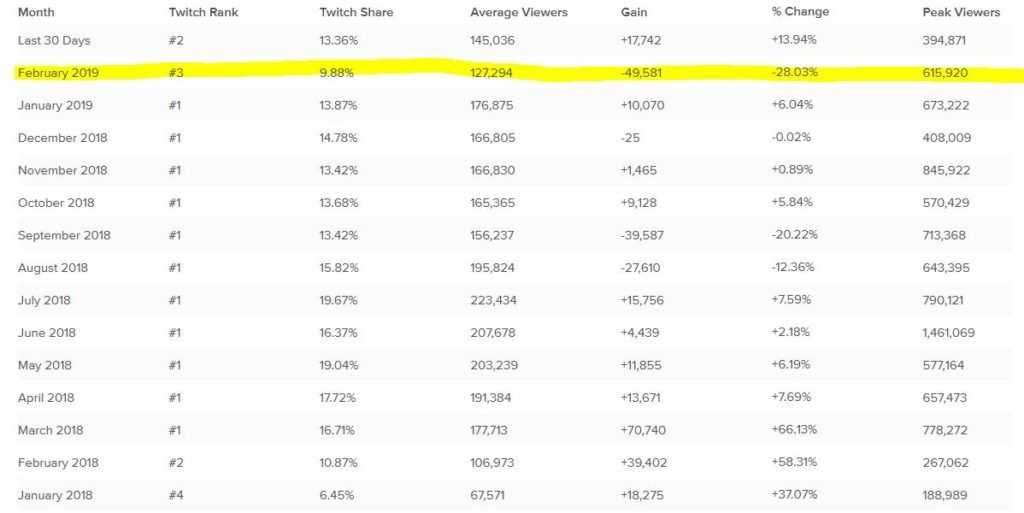Sort by Twitch Rank column header
The height and width of the screenshot is (513, 1024).
point(201,13)
